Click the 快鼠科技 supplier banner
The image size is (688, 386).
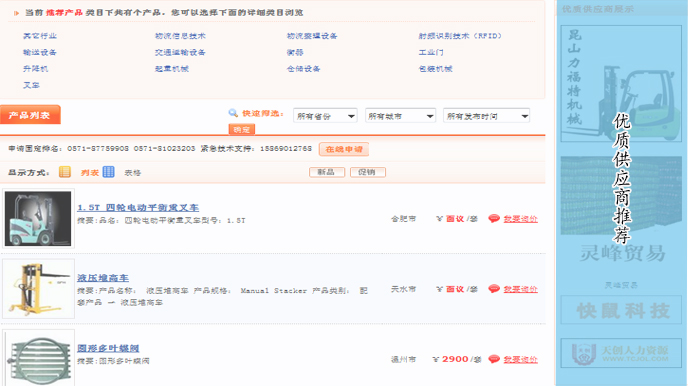[621, 311]
